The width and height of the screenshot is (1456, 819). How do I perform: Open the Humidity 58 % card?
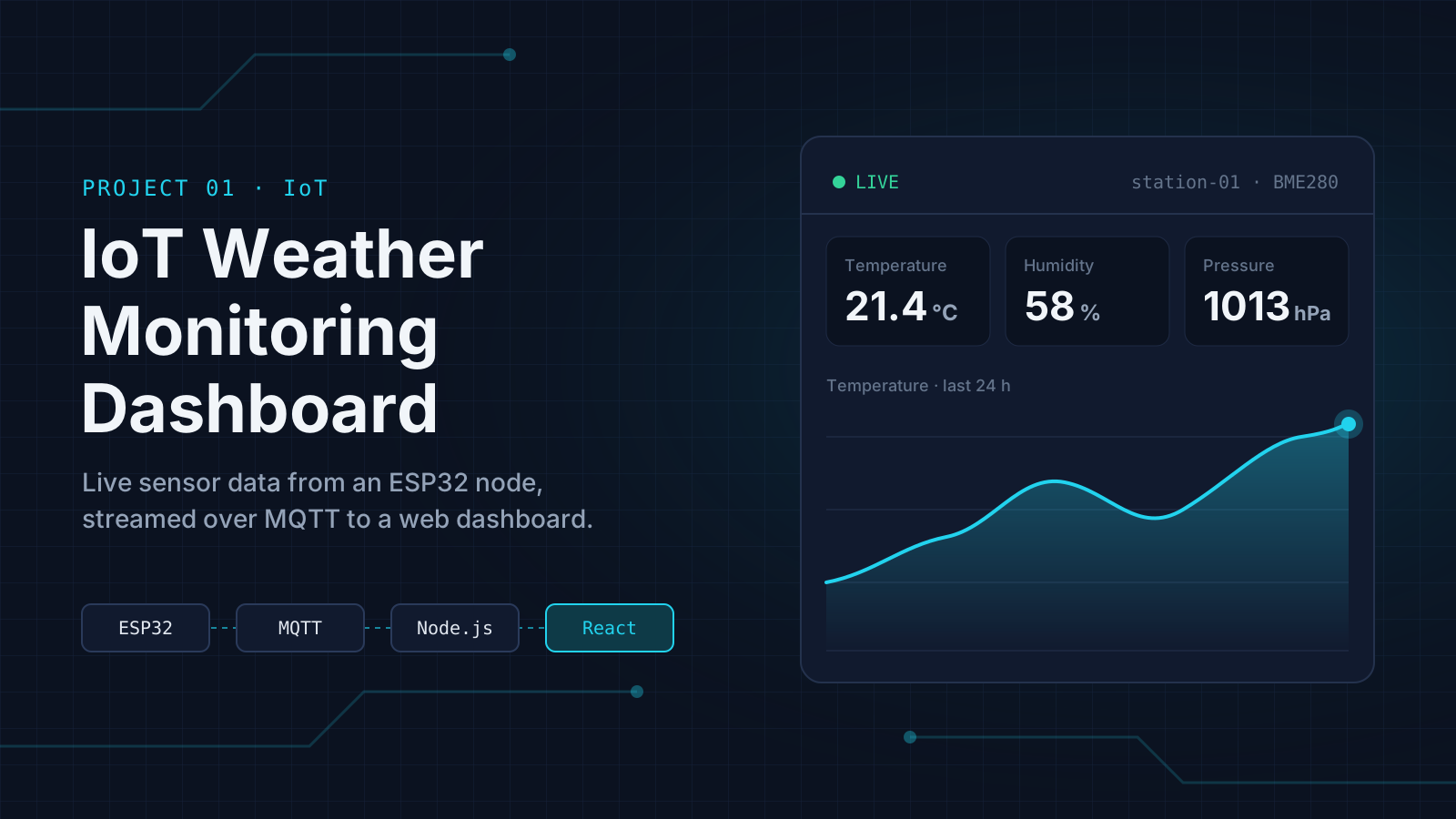click(x=1087, y=291)
